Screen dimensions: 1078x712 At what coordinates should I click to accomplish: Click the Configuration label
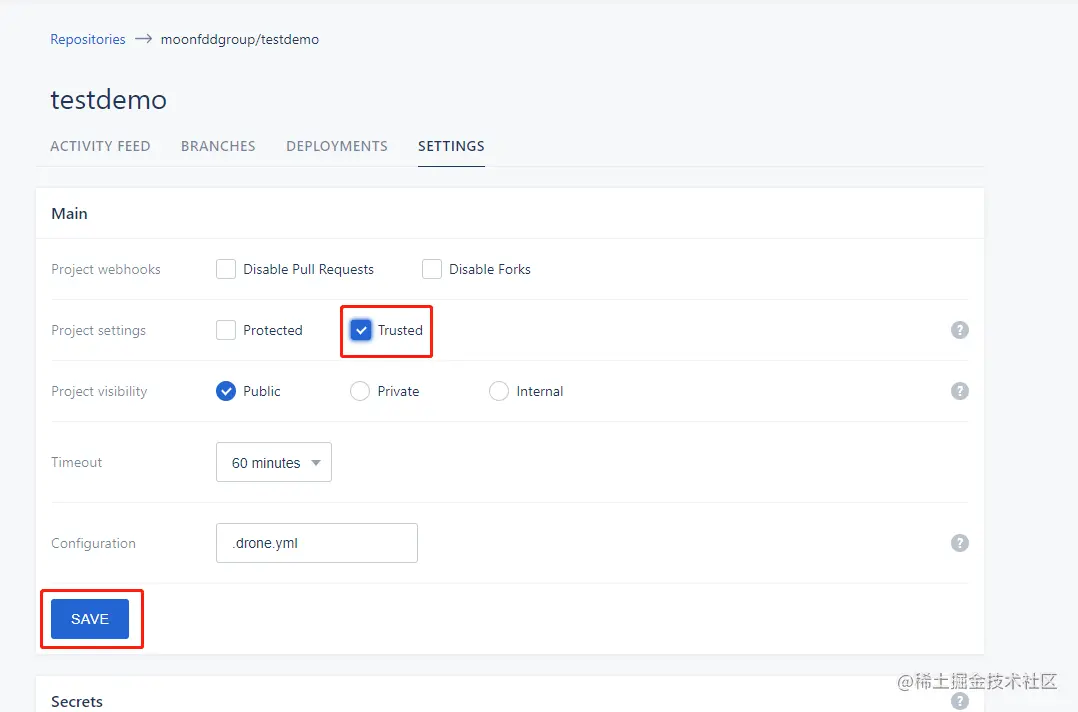[94, 543]
